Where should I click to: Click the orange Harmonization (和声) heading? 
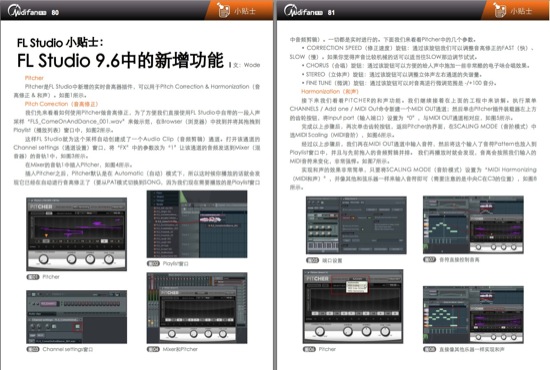coord(330,91)
